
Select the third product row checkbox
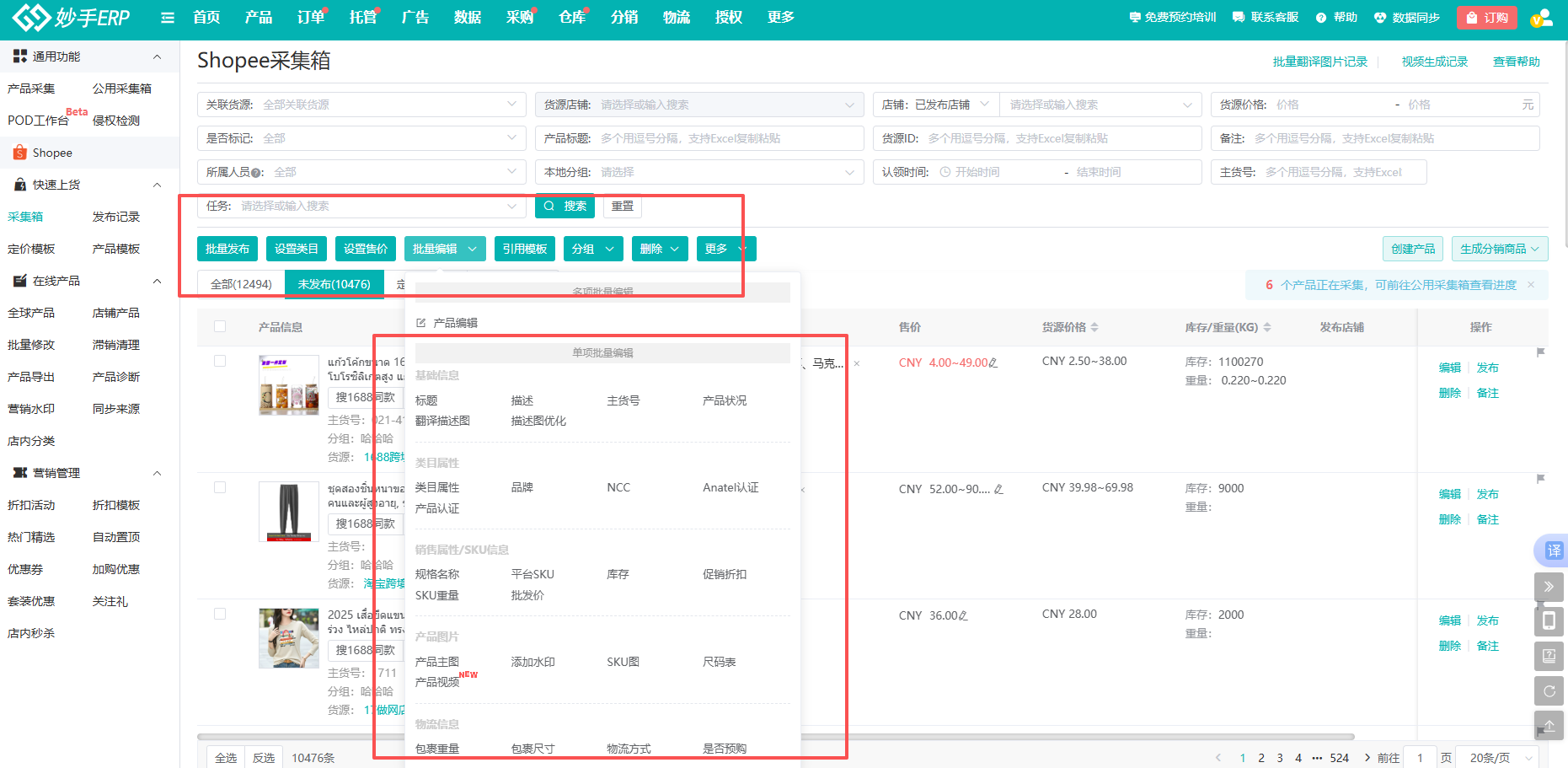220,614
